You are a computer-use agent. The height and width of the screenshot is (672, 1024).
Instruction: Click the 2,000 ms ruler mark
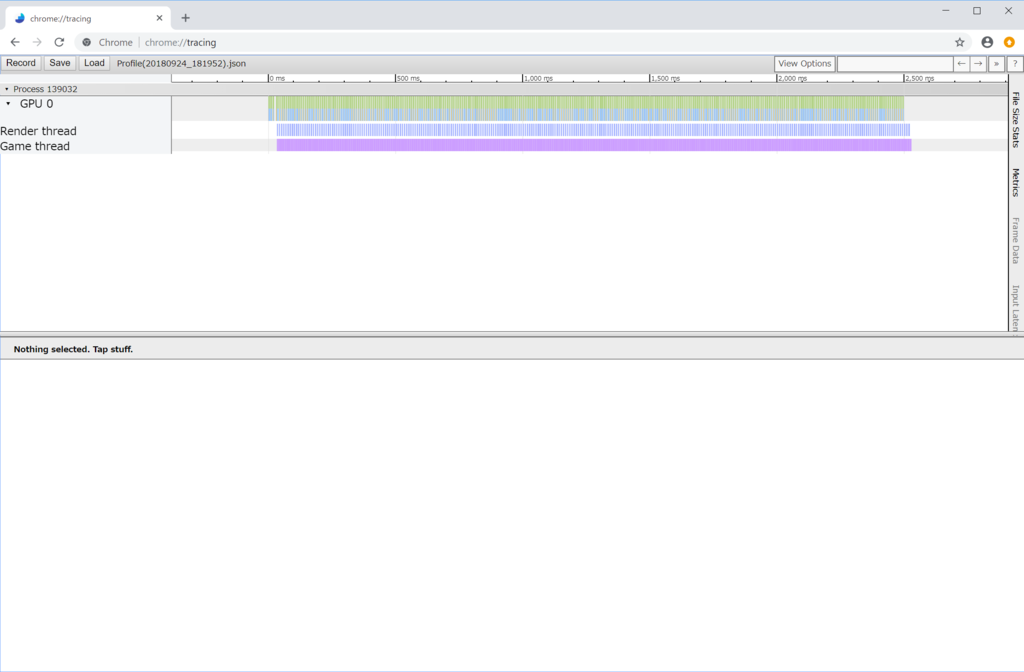(x=792, y=78)
